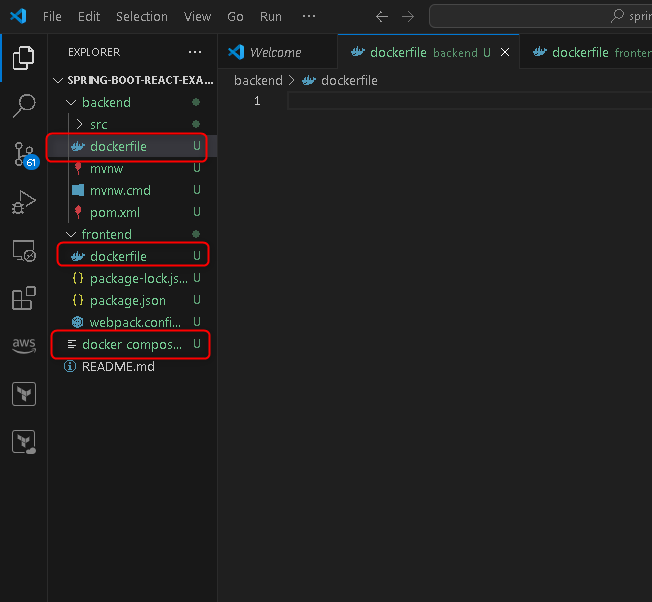Image resolution: width=652 pixels, height=602 pixels.
Task: Show more menus via the title bar ellipsis
Action: [309, 16]
